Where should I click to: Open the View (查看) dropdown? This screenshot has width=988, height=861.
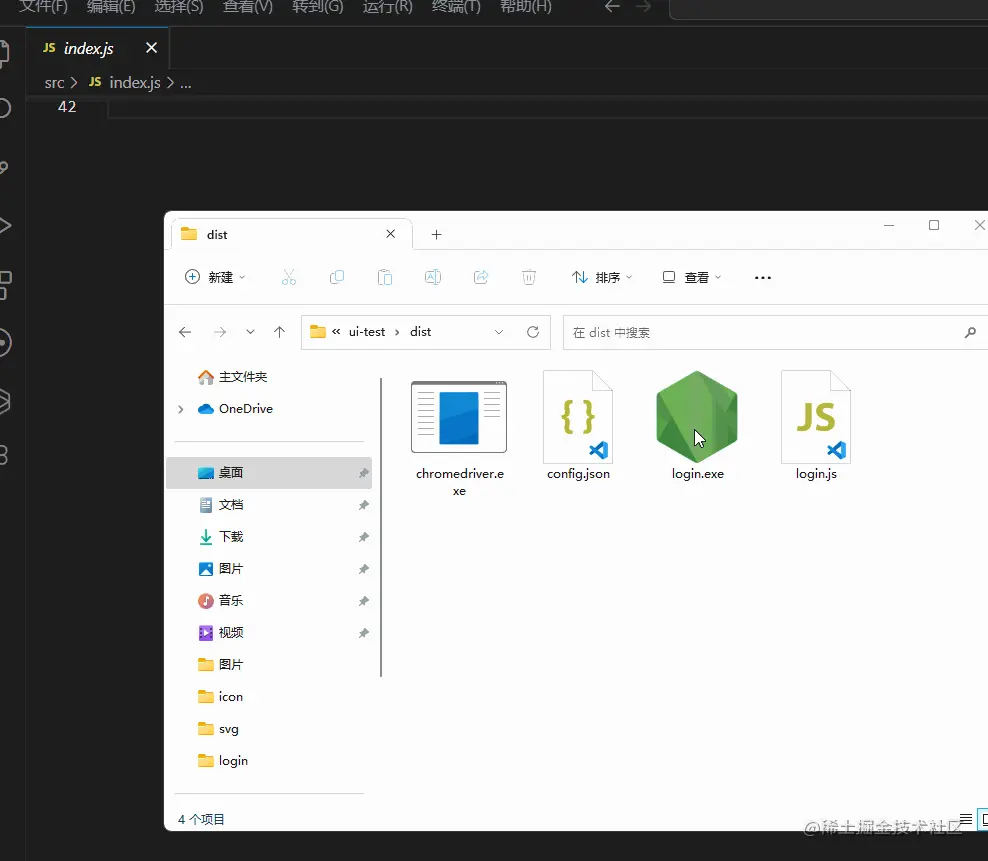[691, 277]
